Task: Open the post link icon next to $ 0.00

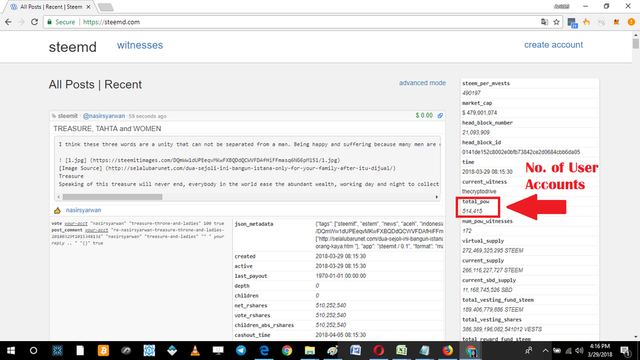Action: point(440,116)
